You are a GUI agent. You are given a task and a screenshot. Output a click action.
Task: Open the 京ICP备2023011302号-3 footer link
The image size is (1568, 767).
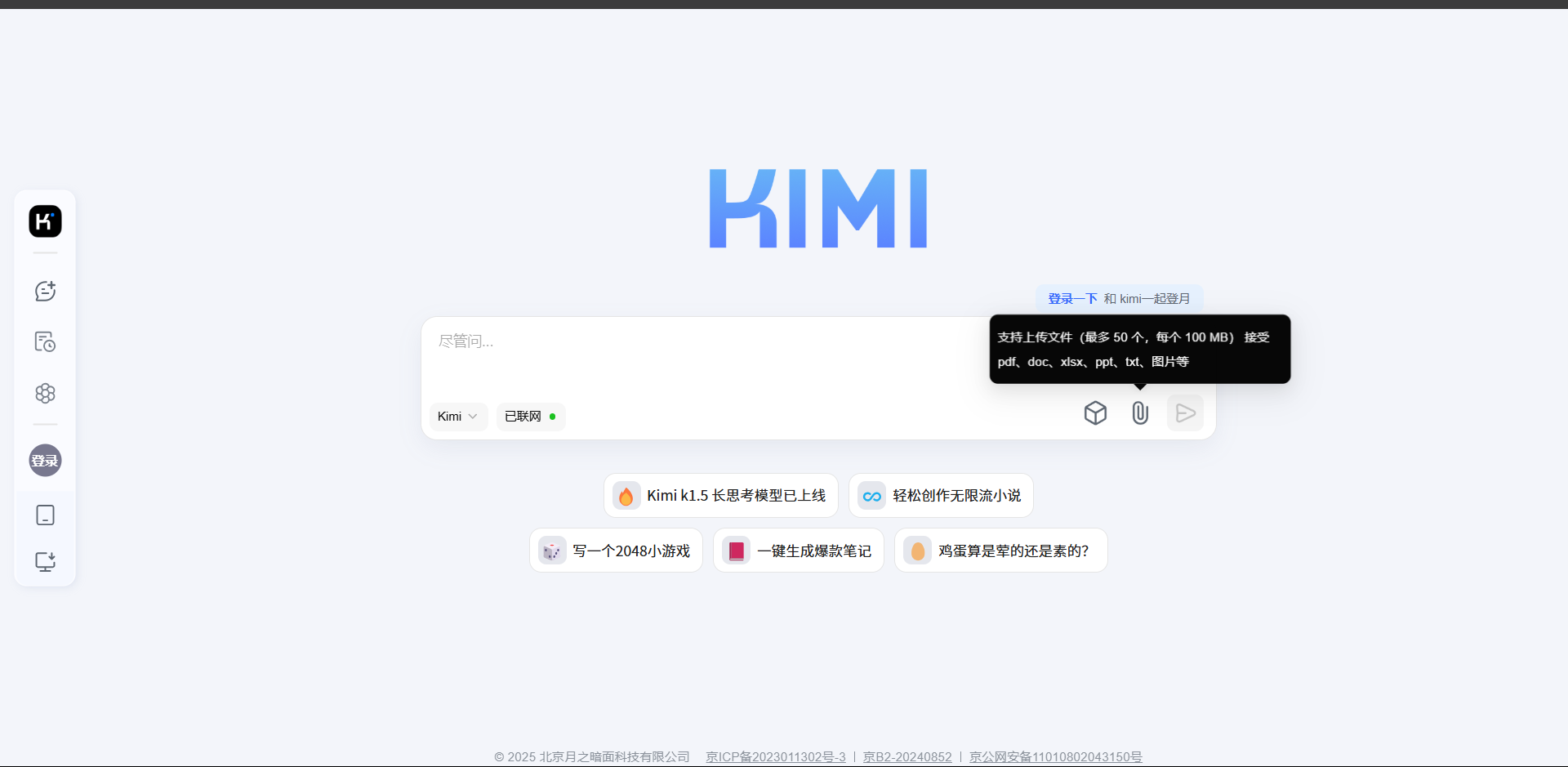coord(774,756)
